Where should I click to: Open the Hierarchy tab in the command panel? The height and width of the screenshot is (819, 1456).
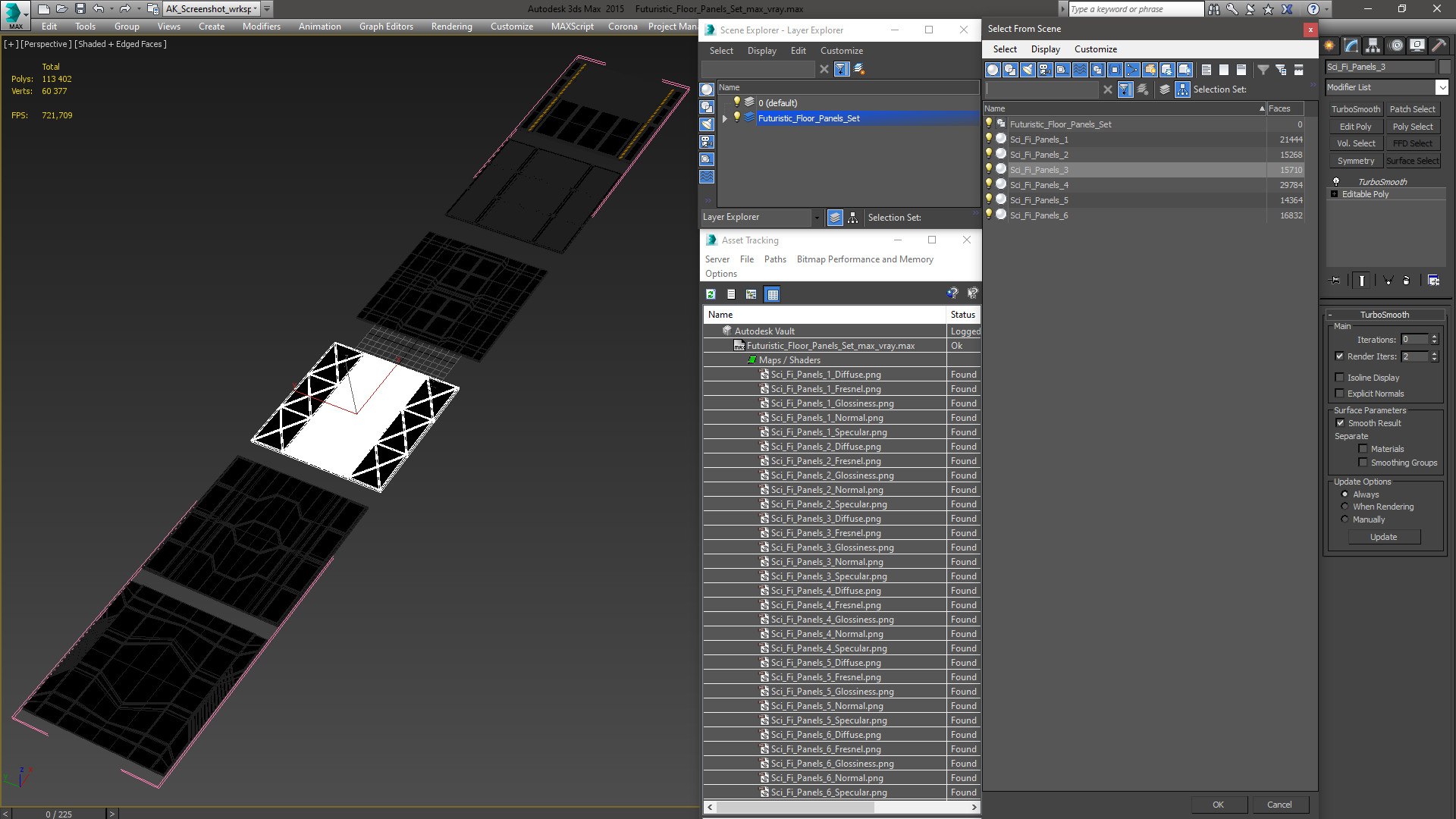[x=1373, y=45]
